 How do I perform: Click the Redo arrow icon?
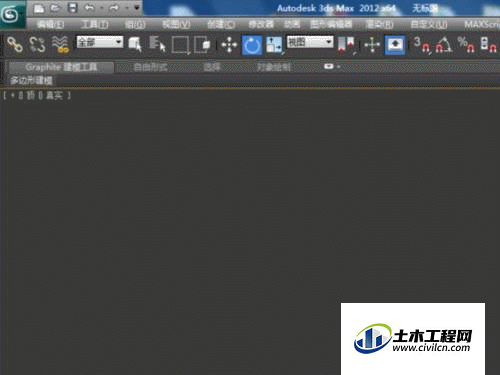click(114, 8)
